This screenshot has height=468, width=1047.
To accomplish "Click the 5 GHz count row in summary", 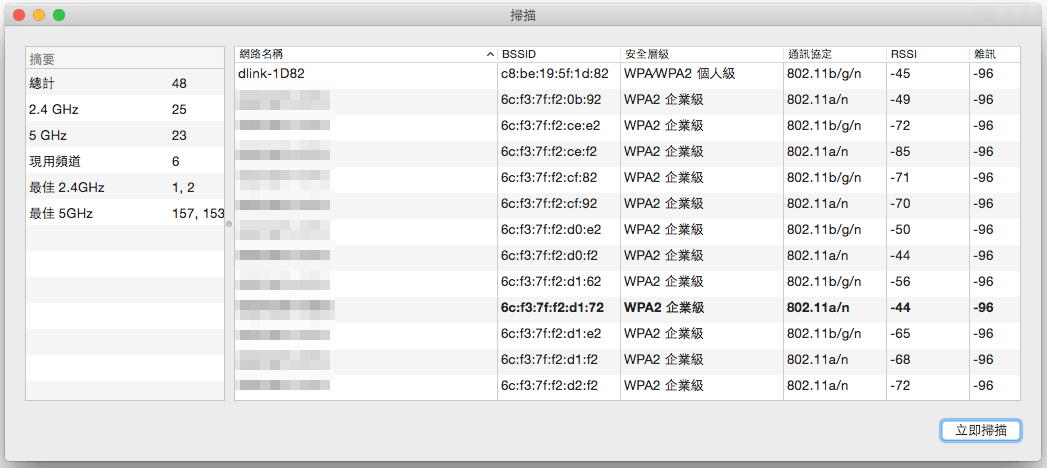I will pyautogui.click(x=125, y=136).
